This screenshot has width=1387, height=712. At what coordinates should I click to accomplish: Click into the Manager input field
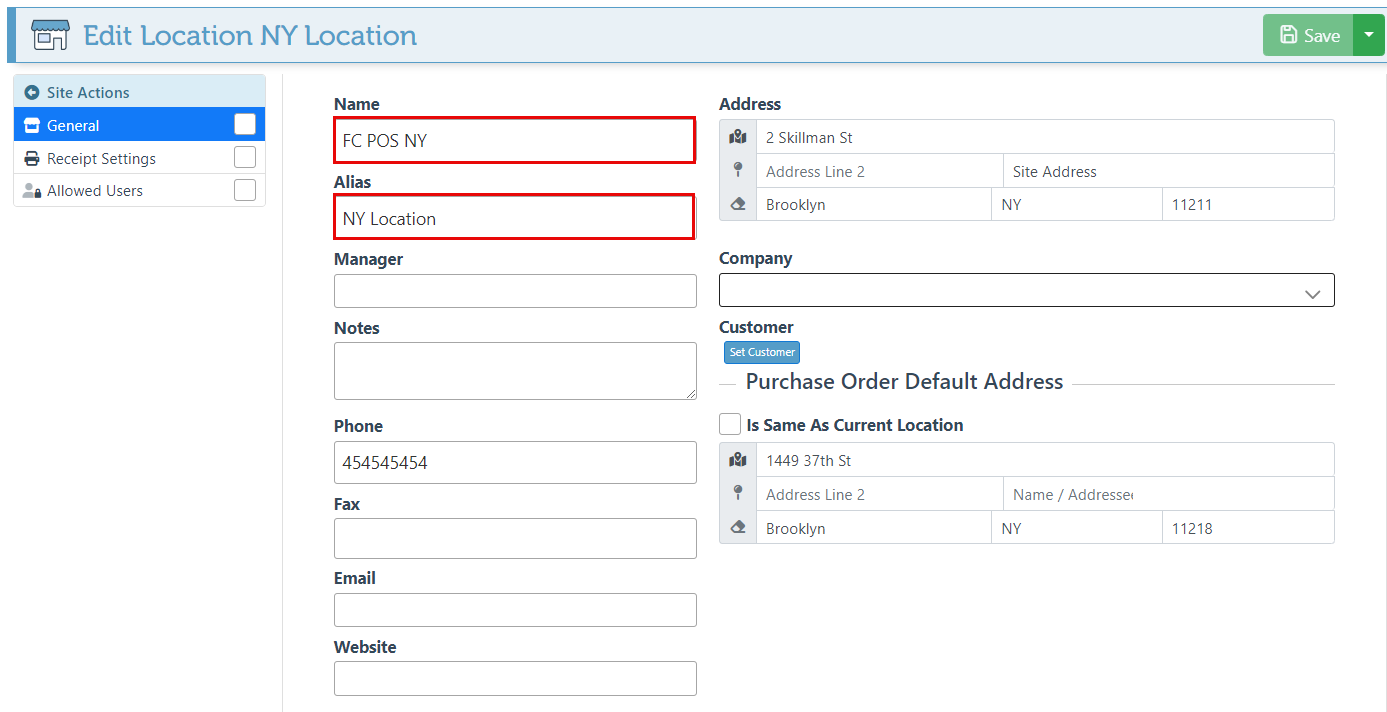click(x=515, y=291)
